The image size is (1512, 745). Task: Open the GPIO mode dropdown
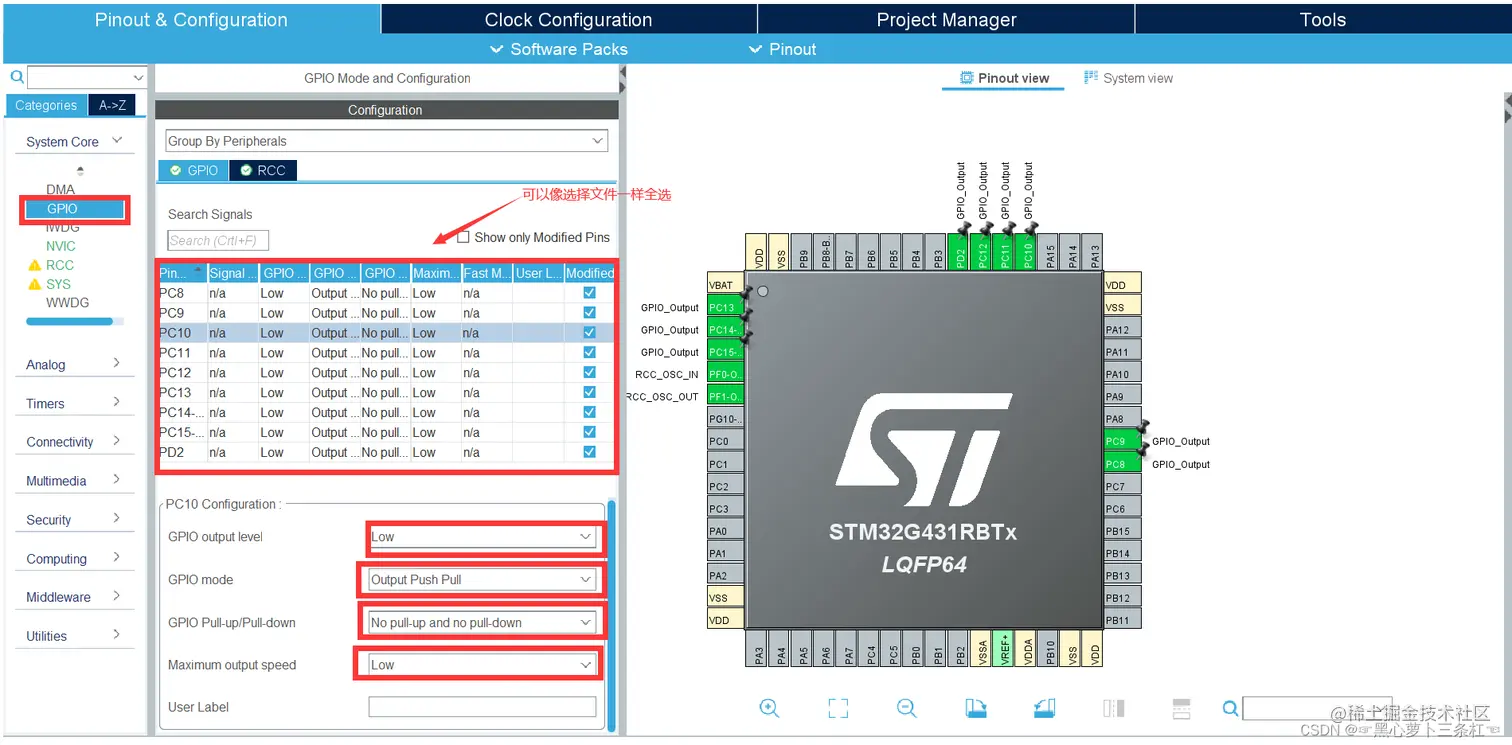(483, 580)
